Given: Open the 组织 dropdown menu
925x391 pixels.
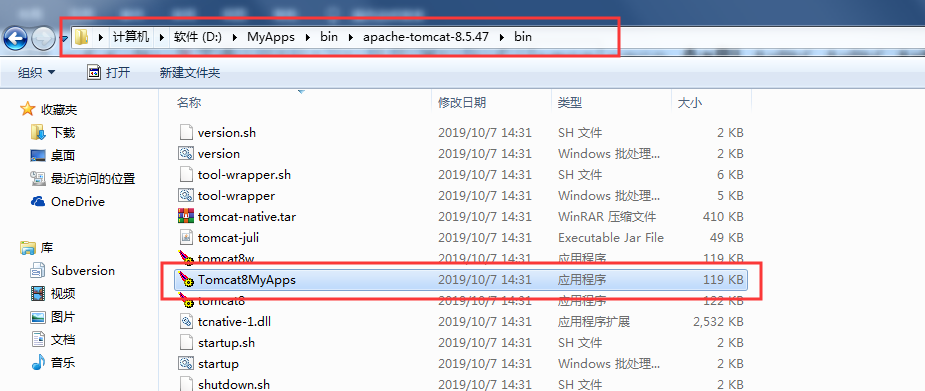Looking at the screenshot, I should [x=36, y=73].
